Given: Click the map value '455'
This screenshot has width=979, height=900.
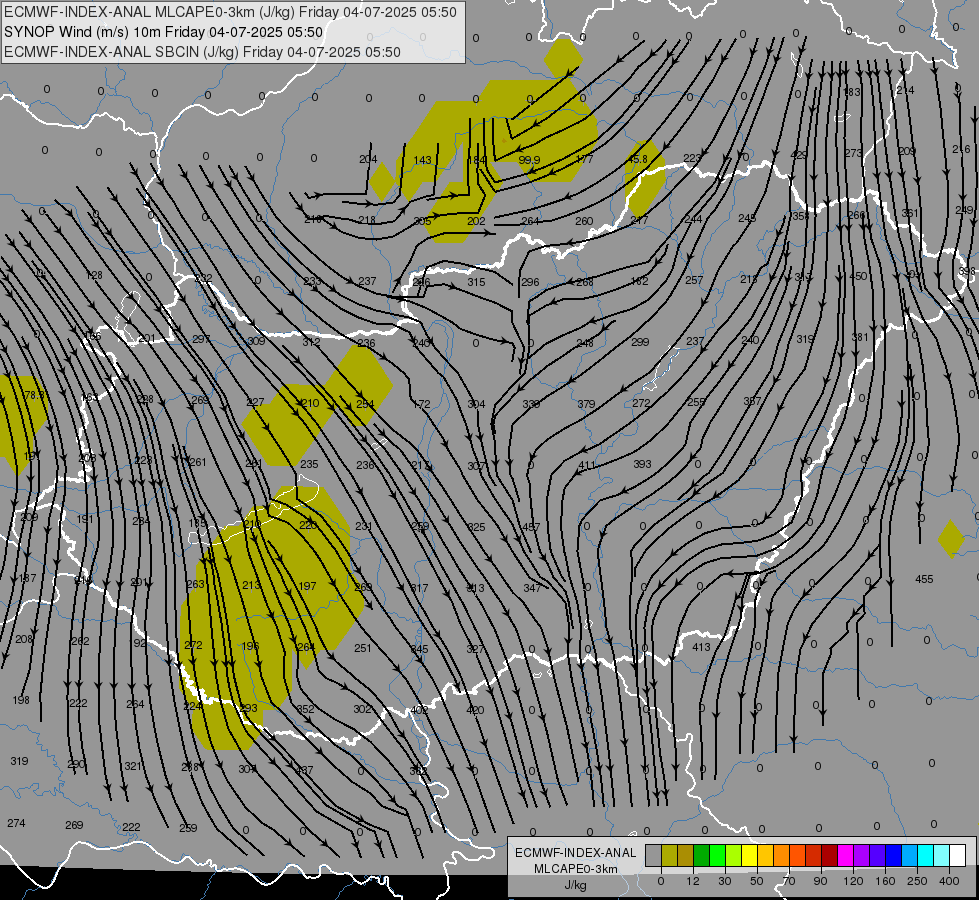Looking at the screenshot, I should pos(924,579).
